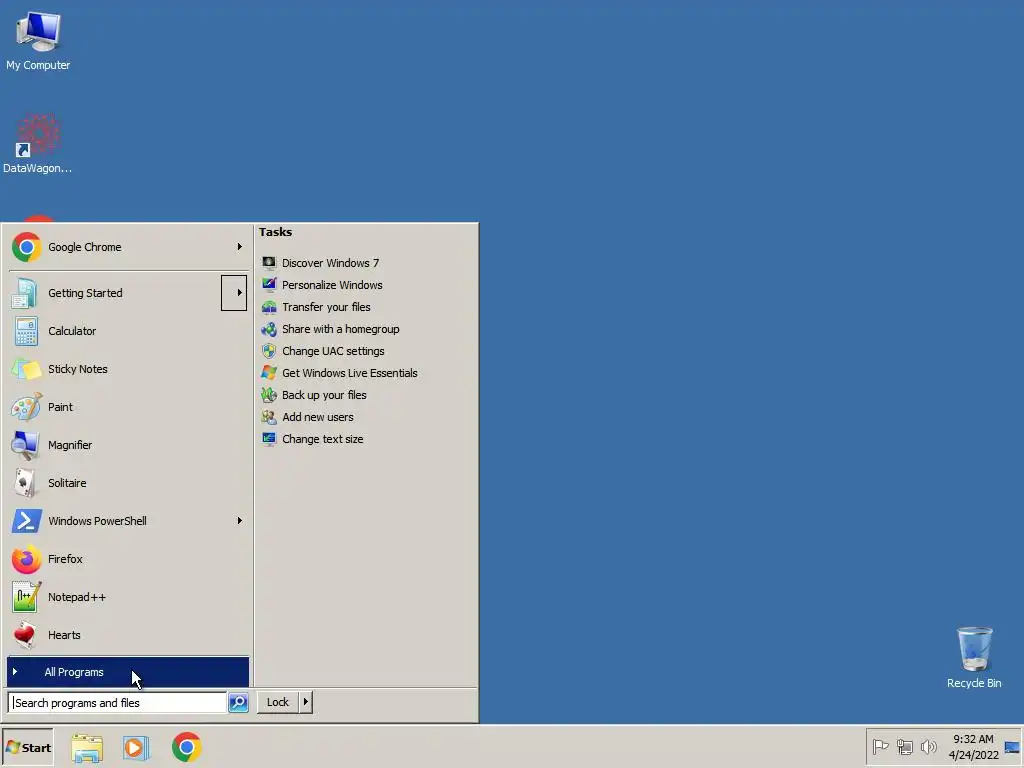Viewport: 1024px width, 768px height.
Task: Expand Windows PowerShell submenu arrow
Action: coord(240,521)
